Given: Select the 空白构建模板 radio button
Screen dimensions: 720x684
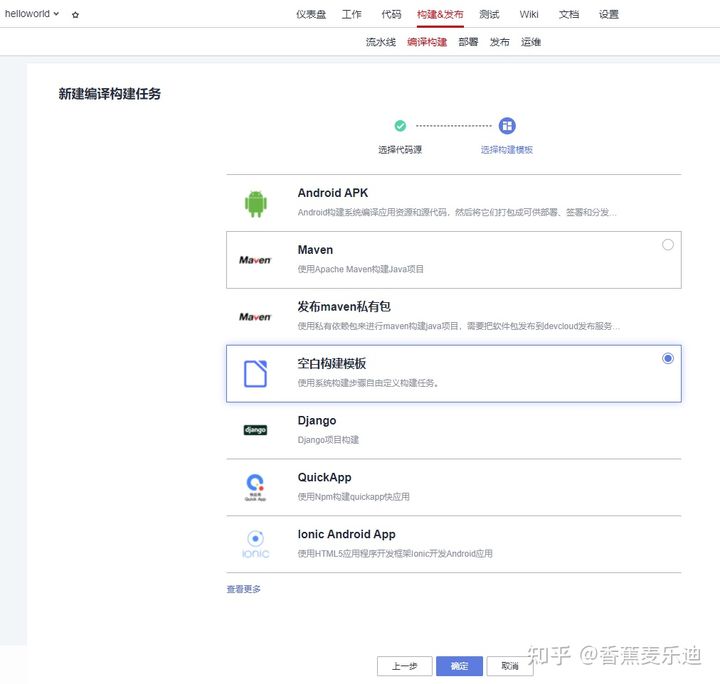Looking at the screenshot, I should (668, 359).
